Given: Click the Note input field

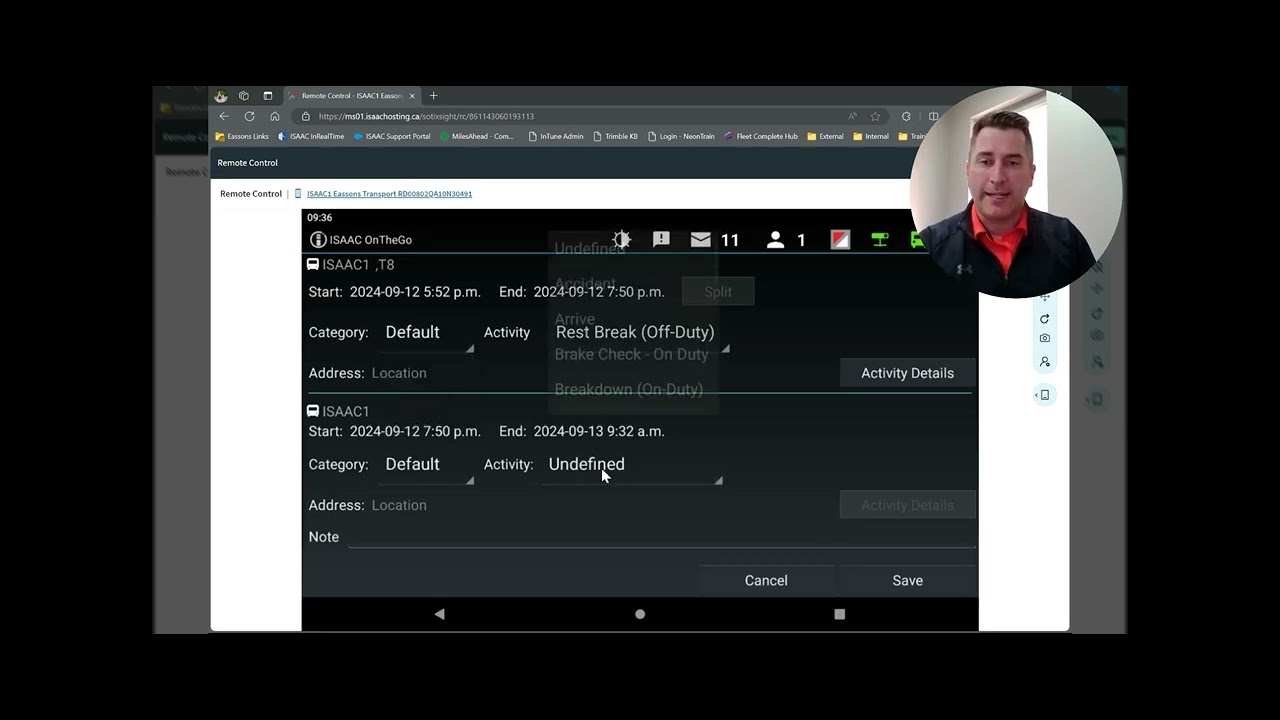Looking at the screenshot, I should [x=661, y=537].
